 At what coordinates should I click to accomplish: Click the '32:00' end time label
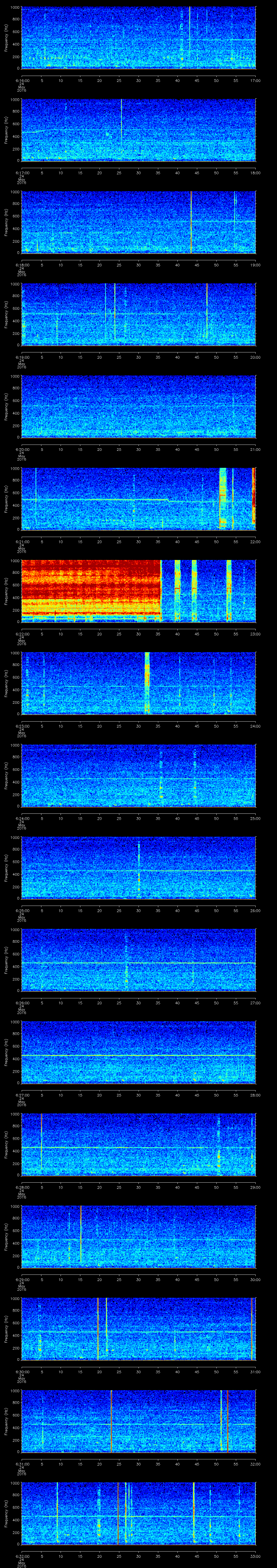coord(255,1464)
